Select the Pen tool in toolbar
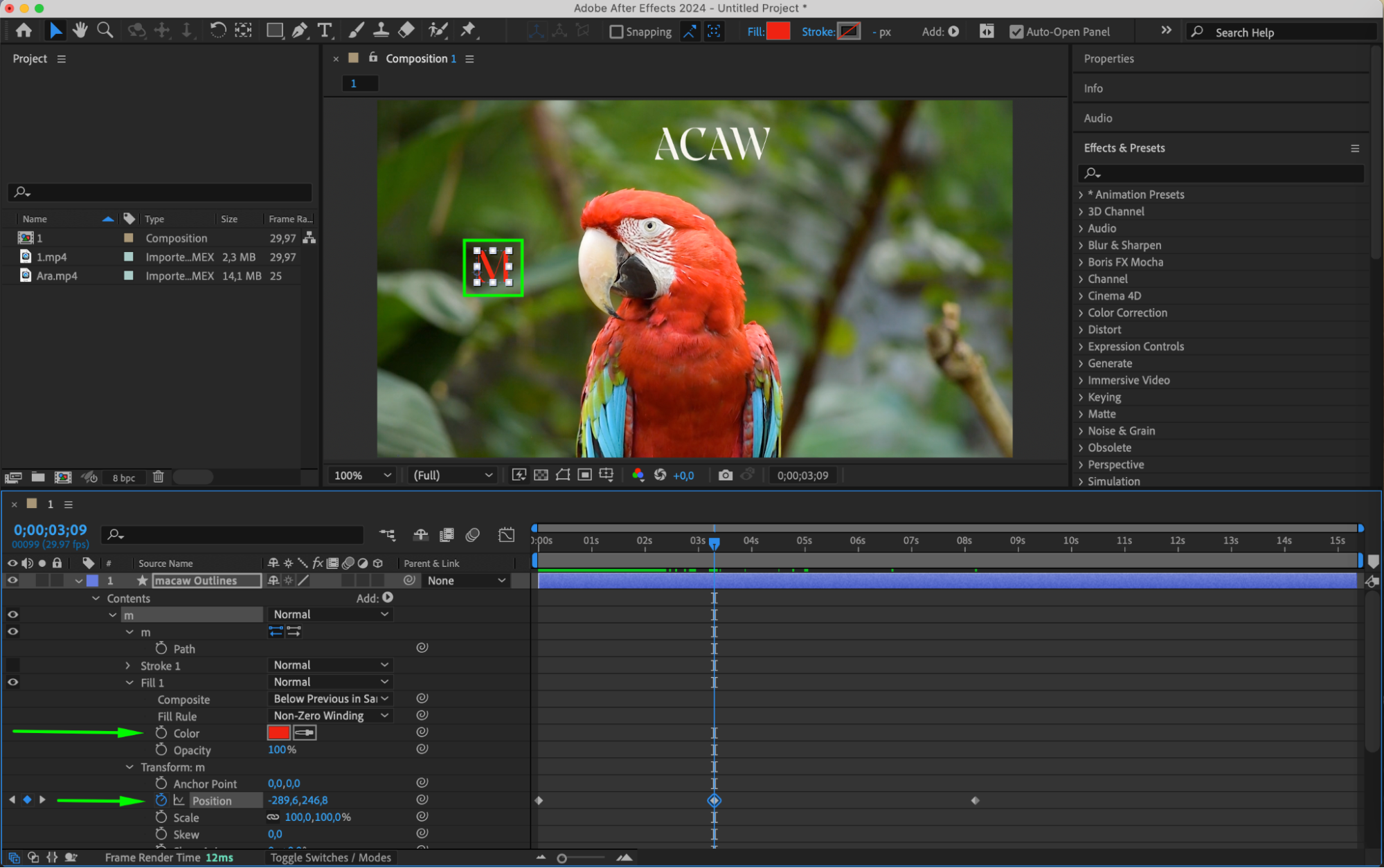1384x868 pixels. (x=299, y=30)
